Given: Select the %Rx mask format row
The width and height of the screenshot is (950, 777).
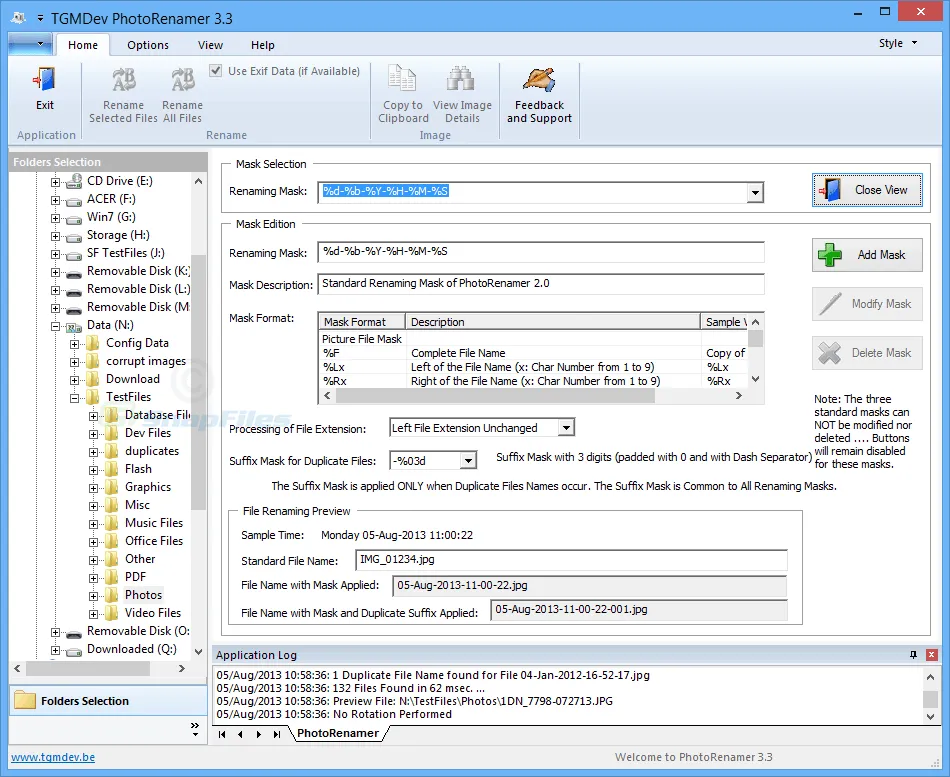Looking at the screenshot, I should 533,381.
